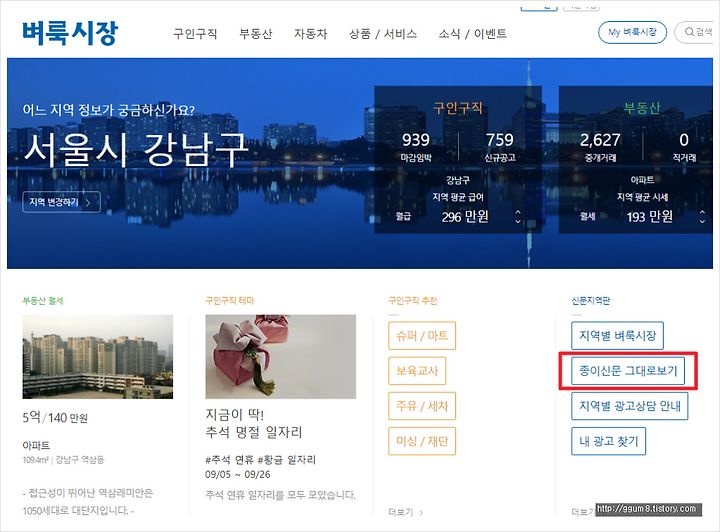
Task: Select the 미싱 / 재단 category
Action: point(422,441)
